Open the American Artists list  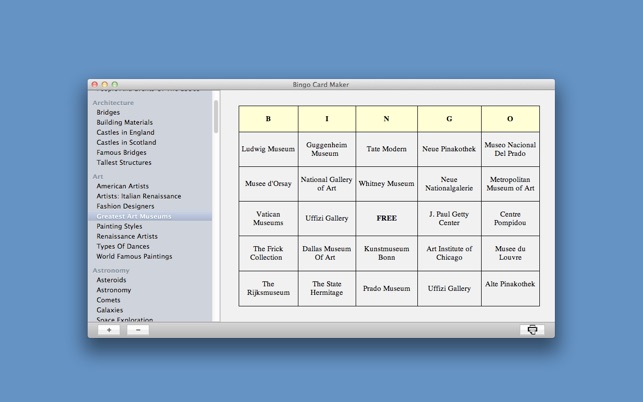coord(122,186)
